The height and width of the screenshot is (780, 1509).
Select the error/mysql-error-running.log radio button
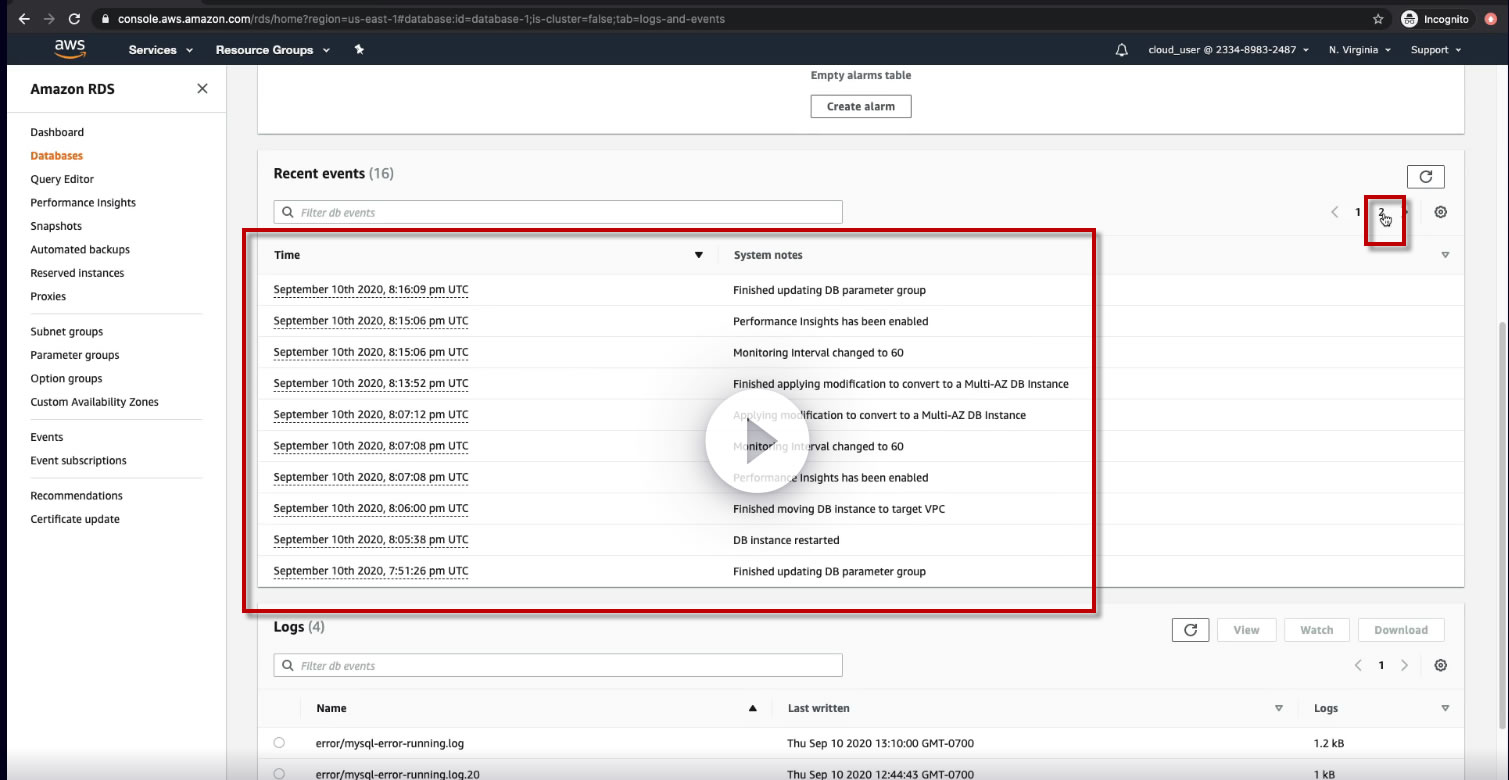(279, 743)
